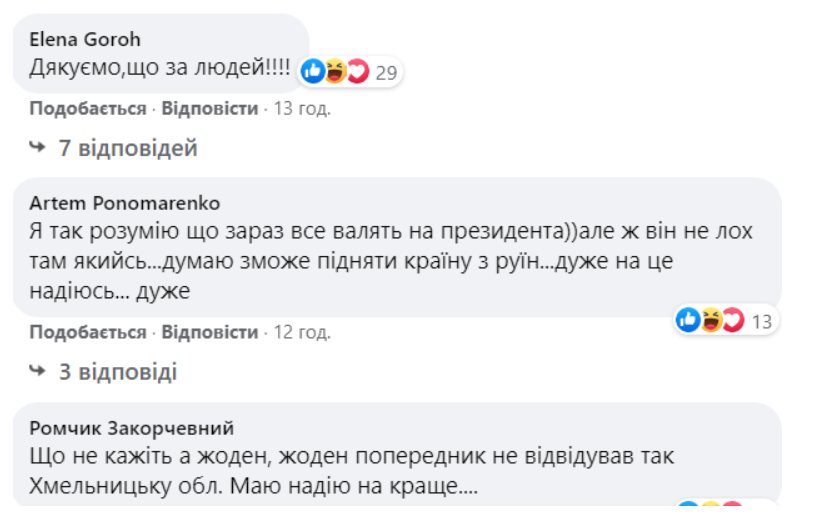Reply to Artem Ponomarenko via Відповісти
Viewport: 821px width, 527px height.
209,332
